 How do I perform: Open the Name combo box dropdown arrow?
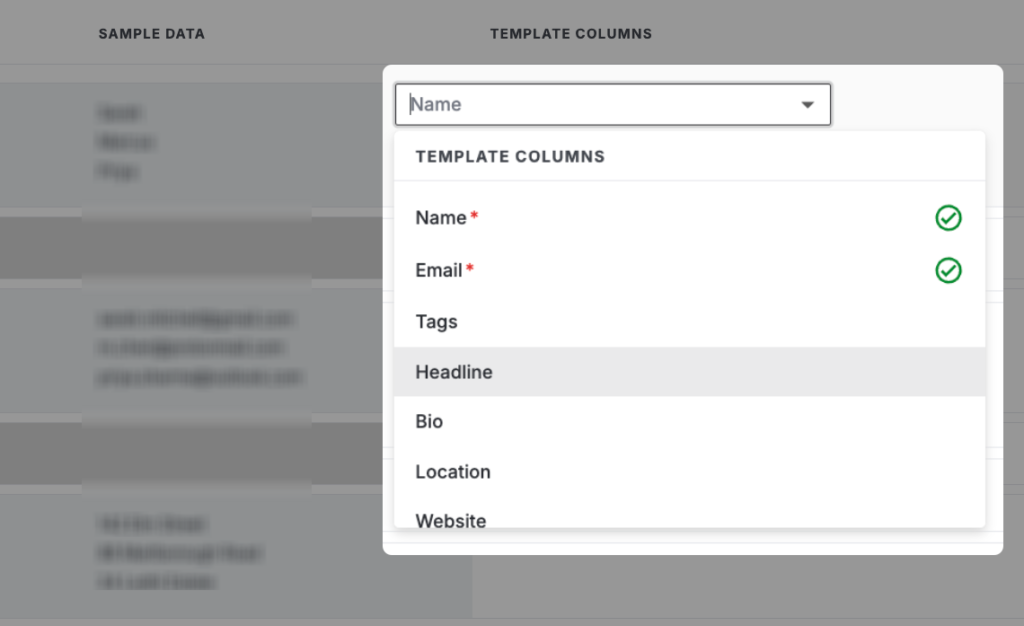click(x=807, y=104)
